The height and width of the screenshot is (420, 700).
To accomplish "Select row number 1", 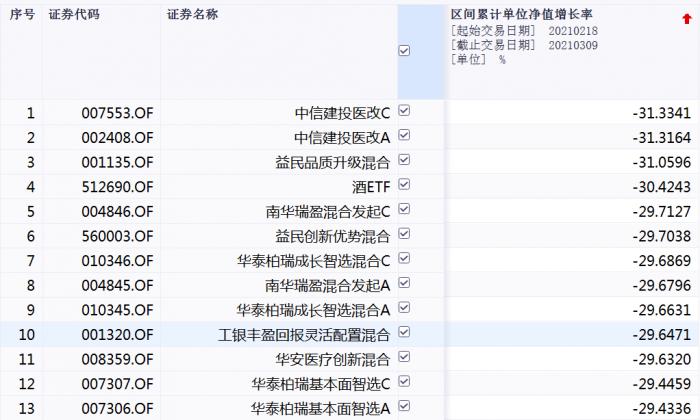I will (x=30, y=113).
